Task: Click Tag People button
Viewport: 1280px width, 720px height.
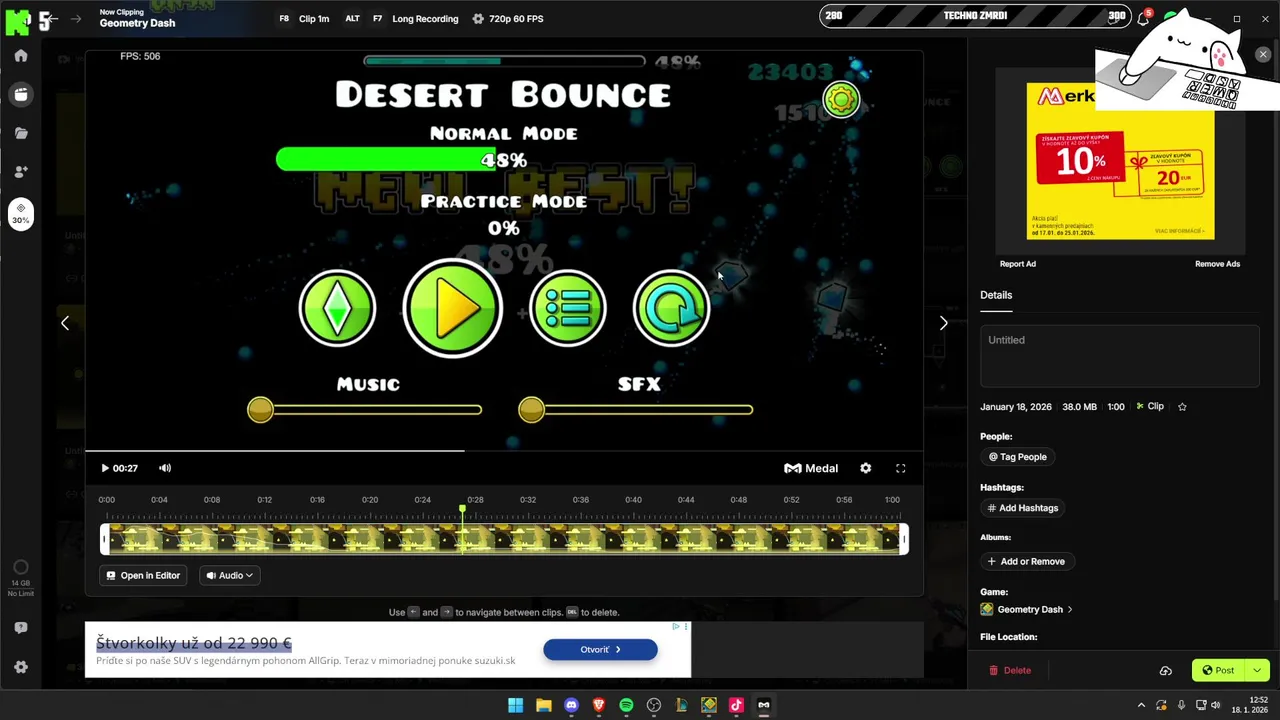Action: (x=1017, y=457)
